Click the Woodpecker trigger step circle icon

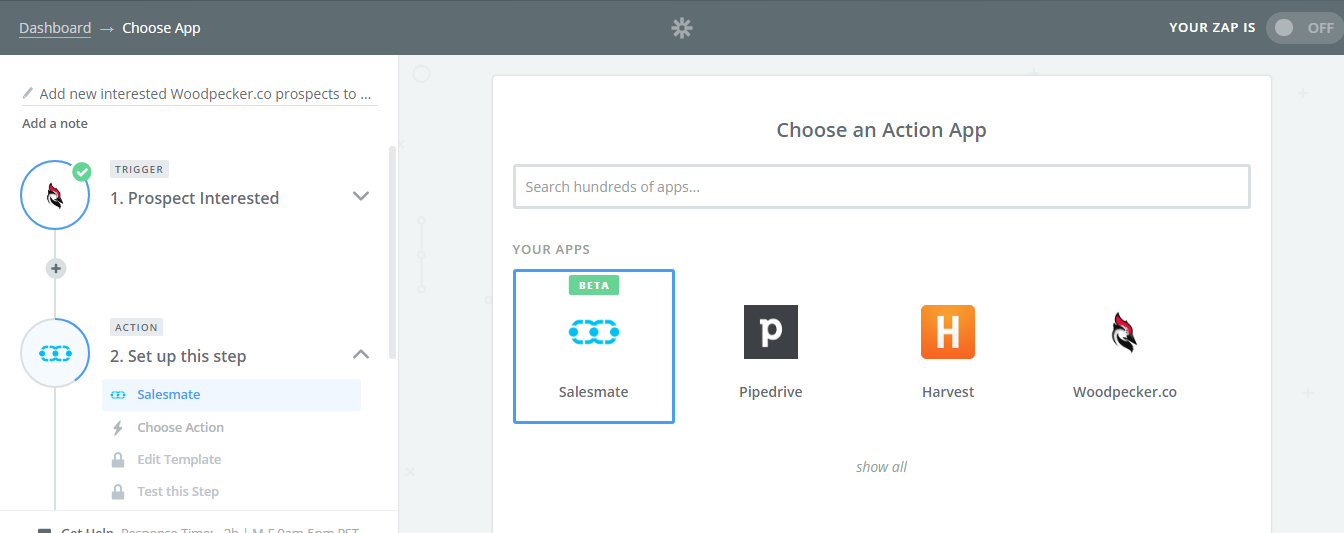click(x=56, y=195)
